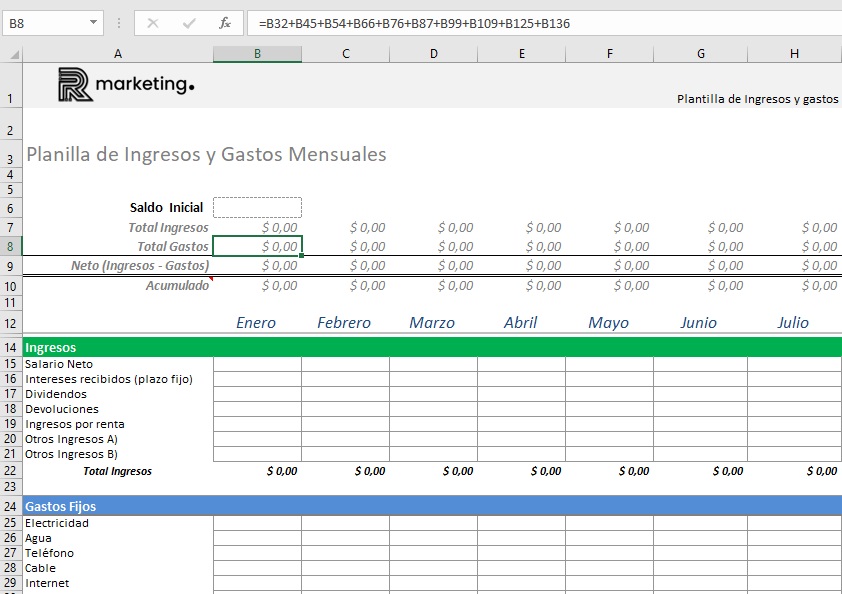Click the 'Electricidad' row label
The image size is (842, 594).
[57, 523]
